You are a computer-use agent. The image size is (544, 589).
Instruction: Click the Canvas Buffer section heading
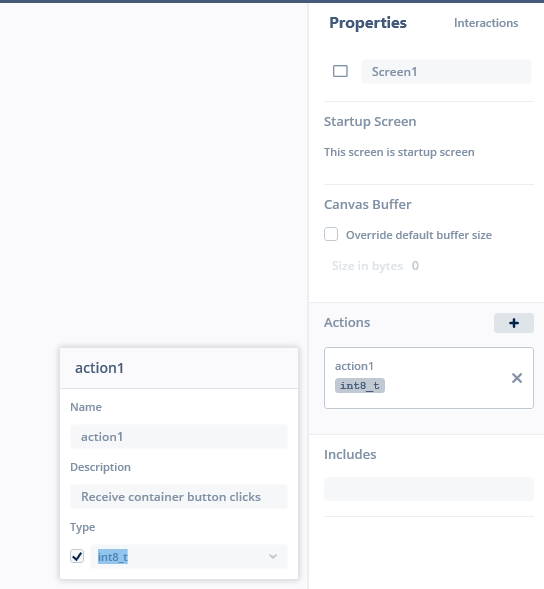tap(367, 204)
